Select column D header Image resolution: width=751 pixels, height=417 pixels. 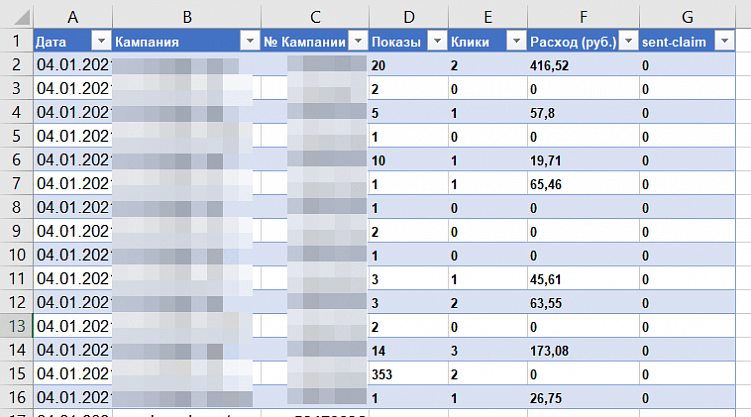coord(409,17)
